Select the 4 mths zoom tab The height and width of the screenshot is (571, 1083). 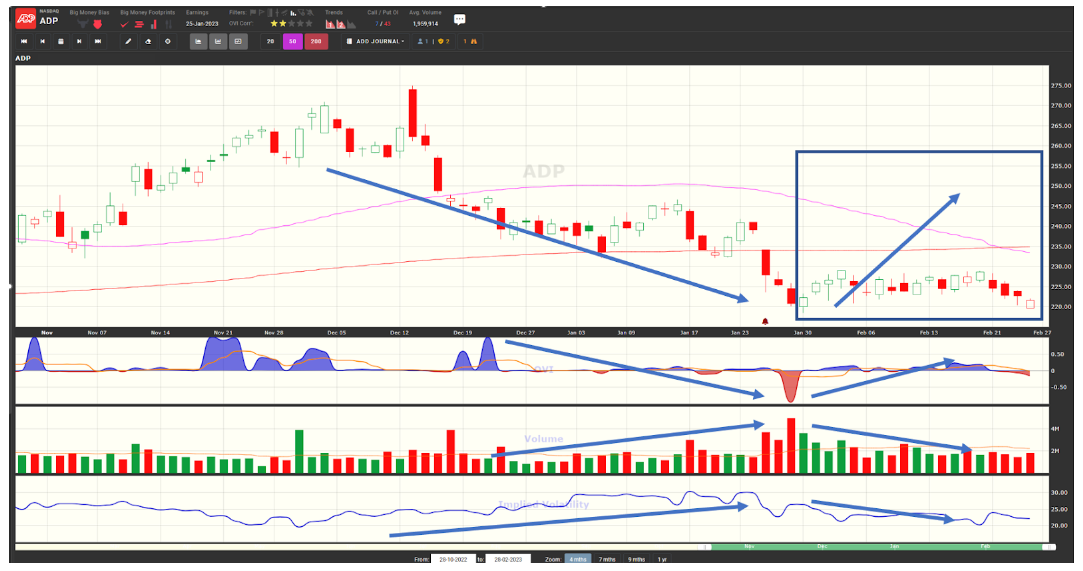(577, 559)
